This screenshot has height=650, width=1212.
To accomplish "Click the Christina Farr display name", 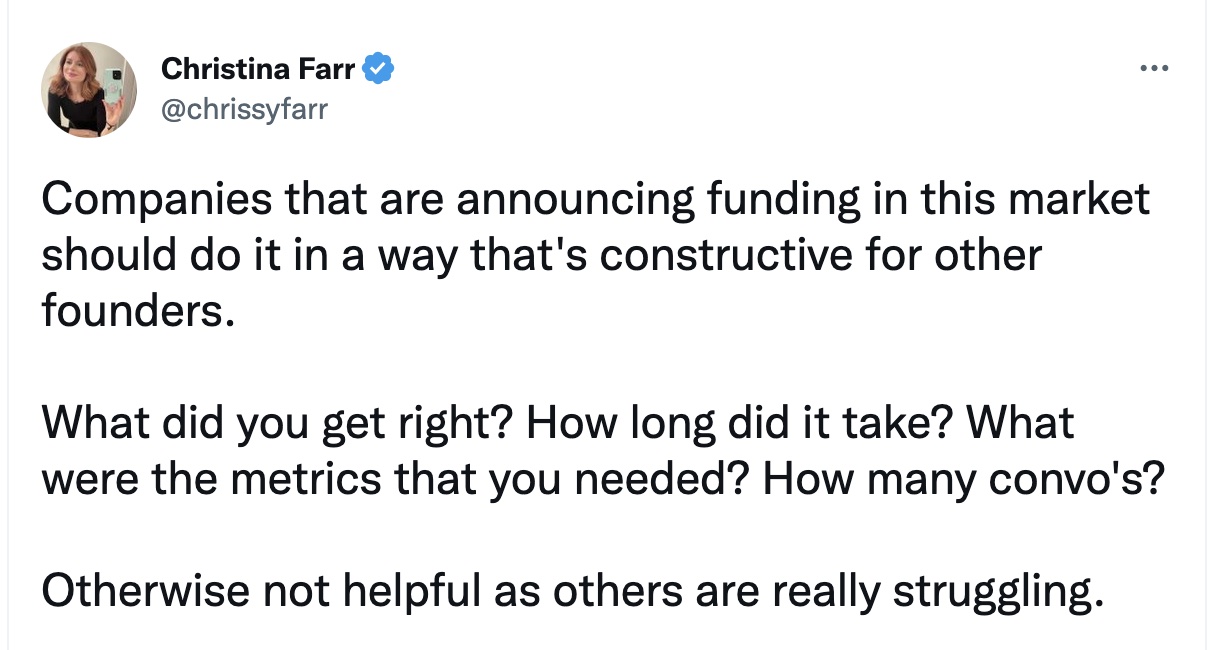I will (258, 69).
